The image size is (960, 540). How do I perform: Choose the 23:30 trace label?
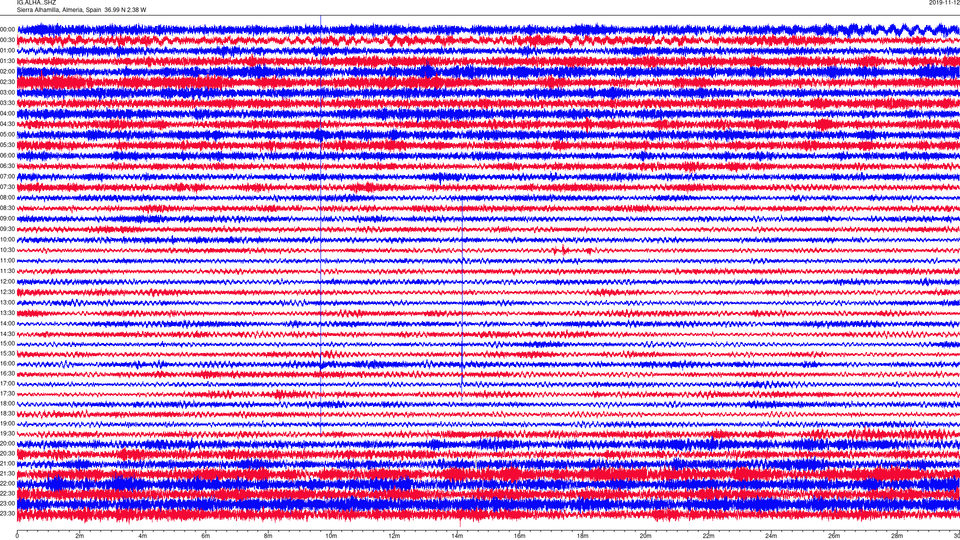tap(8, 514)
